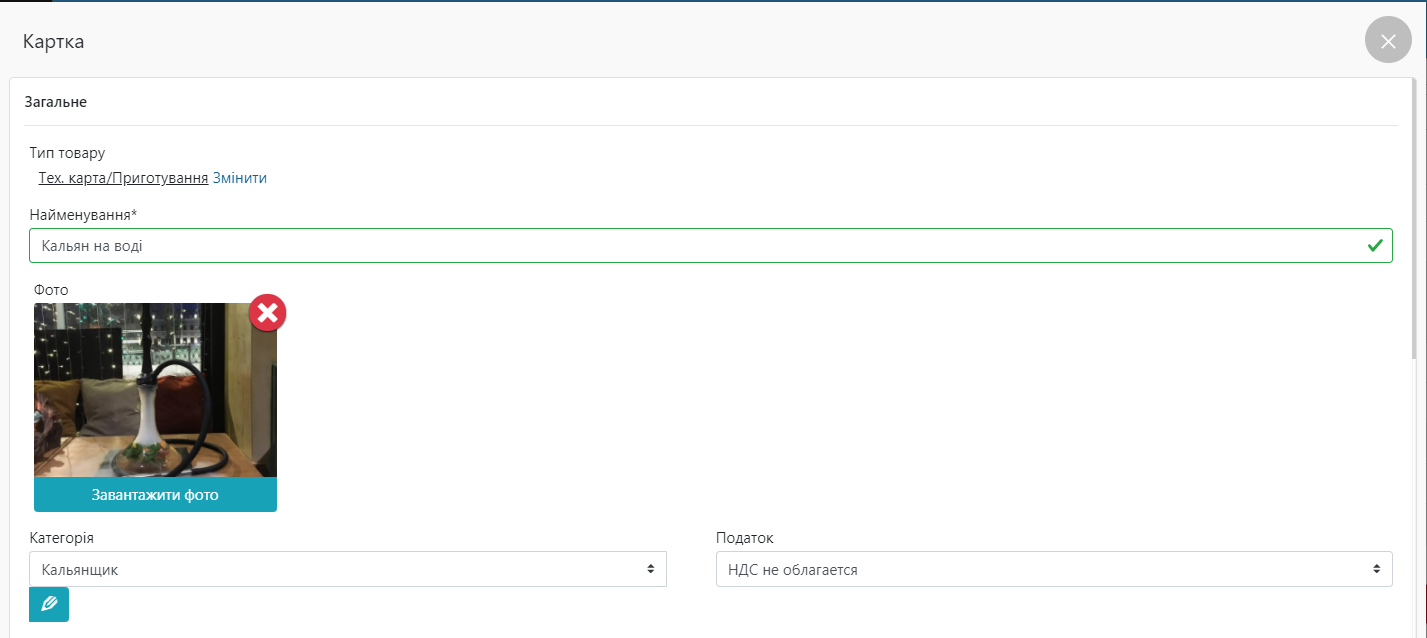Click the Змінити link
1427x638 pixels.
click(x=240, y=178)
